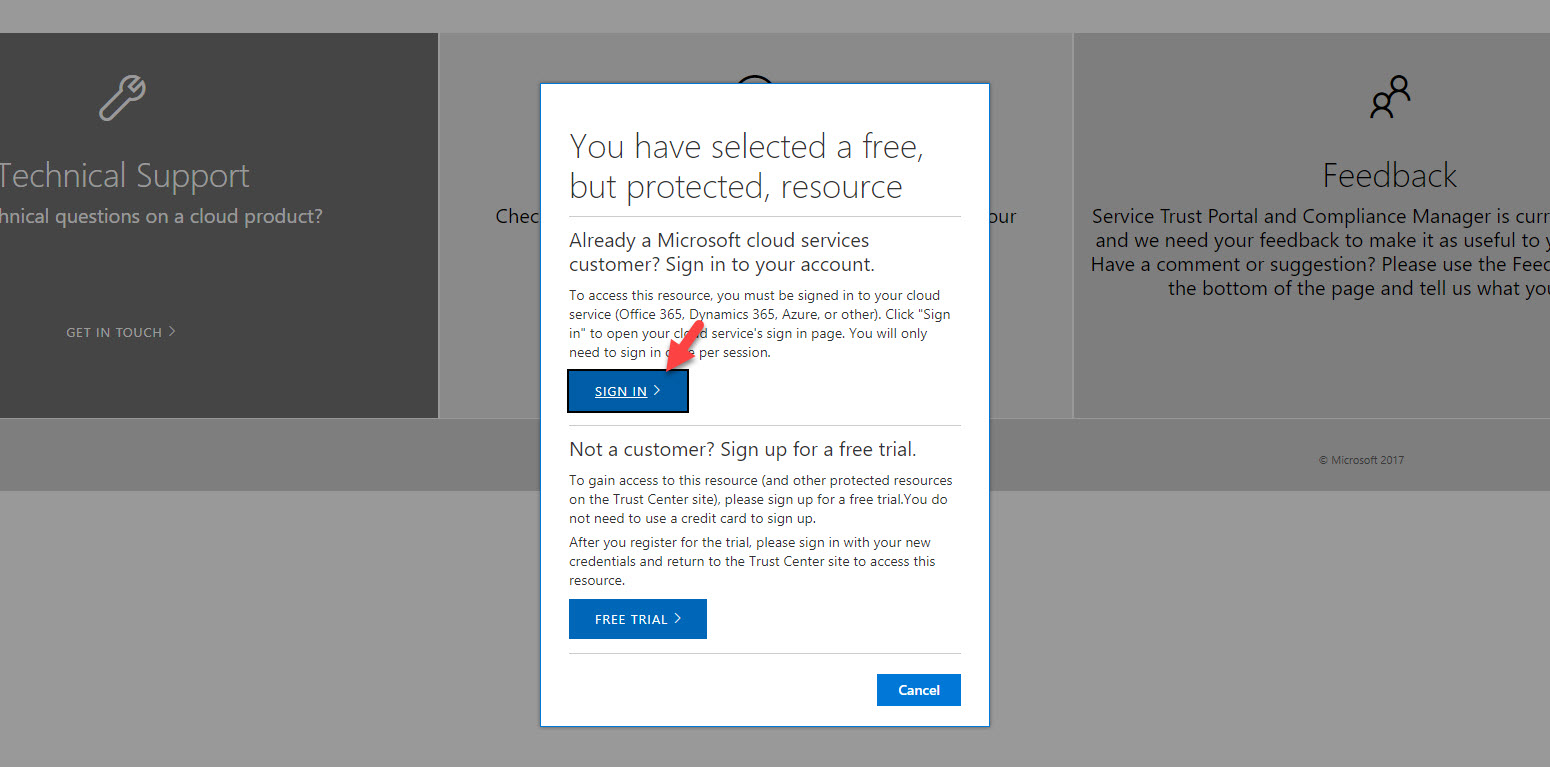Viewport: 1550px width, 767px height.
Task: Open the GET IN TOUCH link
Action: 121,332
